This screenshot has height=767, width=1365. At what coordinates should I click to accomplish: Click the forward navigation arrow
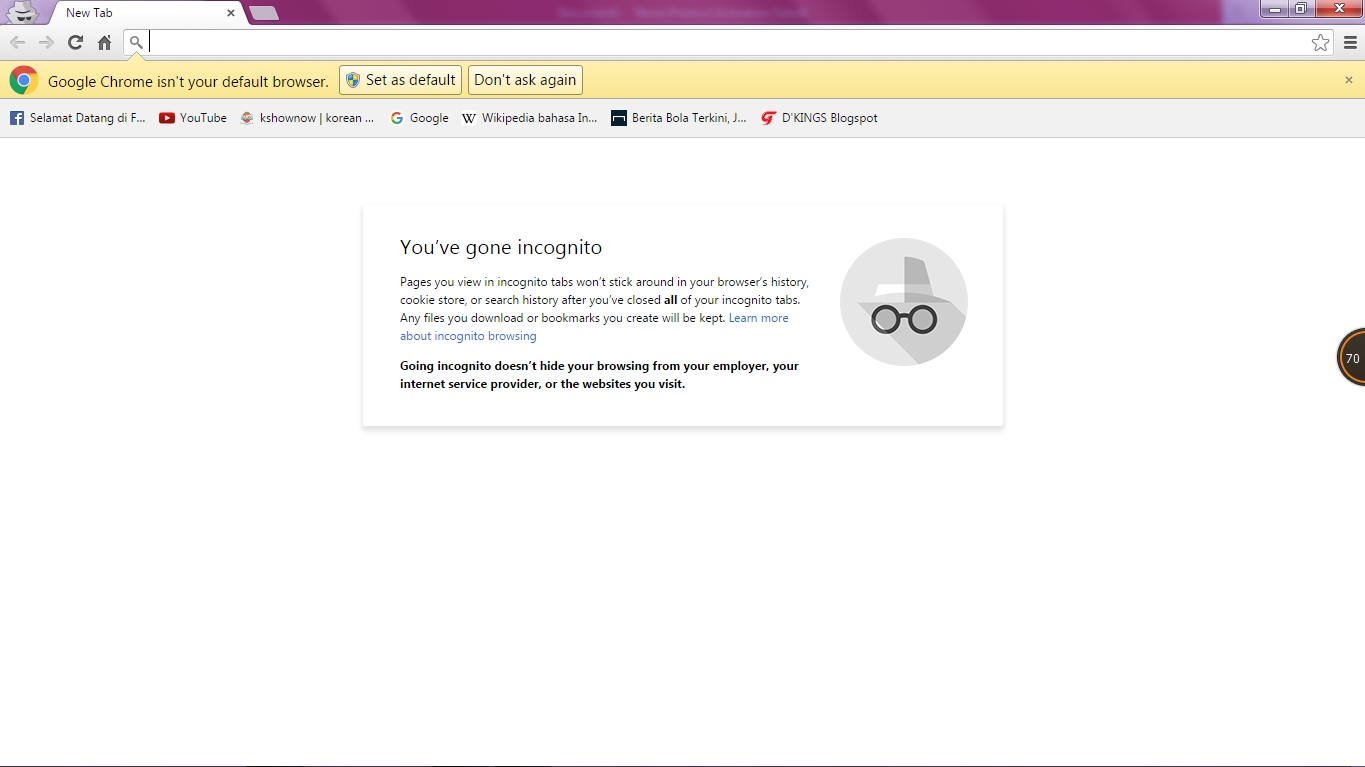coord(46,42)
